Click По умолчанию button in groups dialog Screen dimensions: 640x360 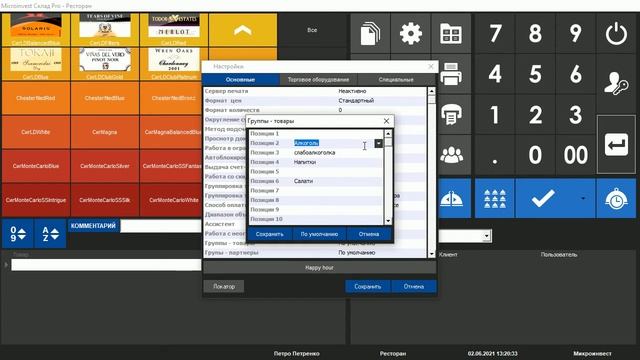[319, 234]
